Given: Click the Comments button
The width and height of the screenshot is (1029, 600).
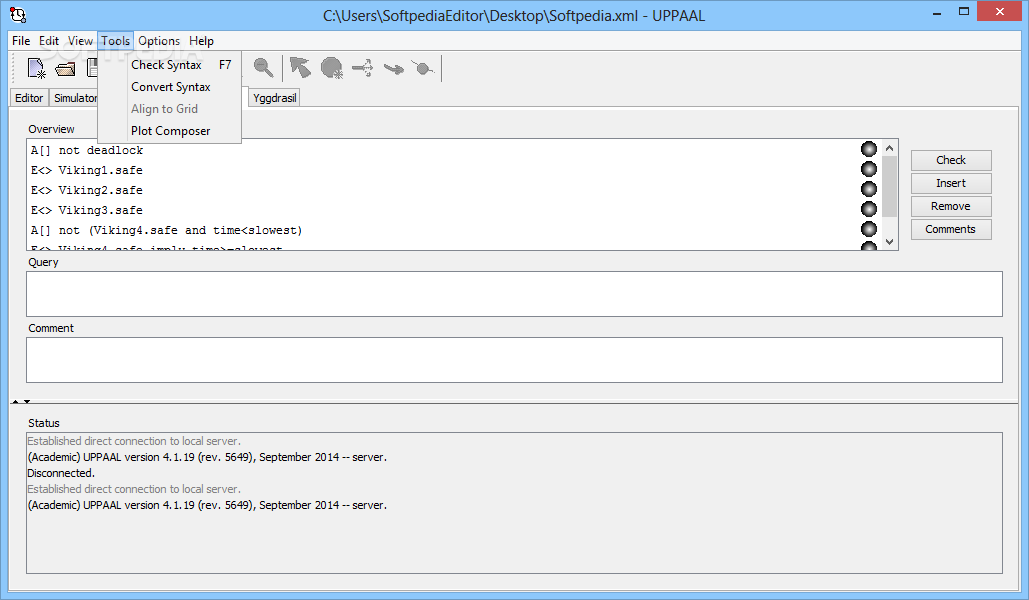Looking at the screenshot, I should pyautogui.click(x=951, y=229).
